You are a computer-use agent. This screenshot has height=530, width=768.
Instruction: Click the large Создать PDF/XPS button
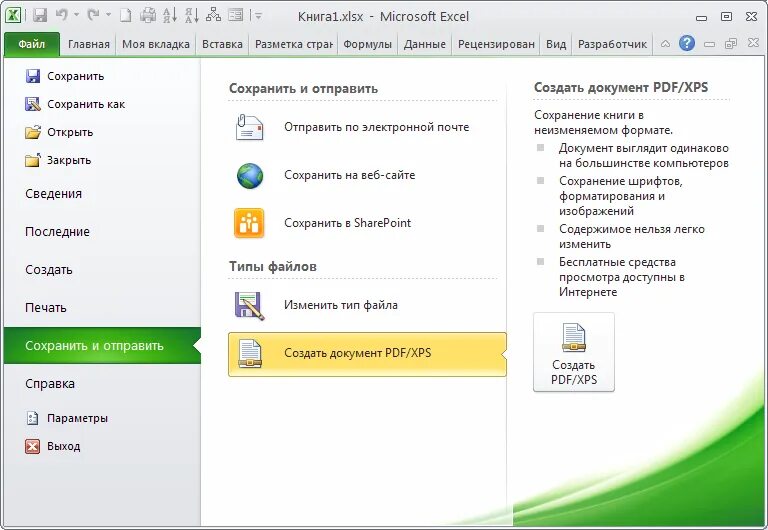point(574,352)
